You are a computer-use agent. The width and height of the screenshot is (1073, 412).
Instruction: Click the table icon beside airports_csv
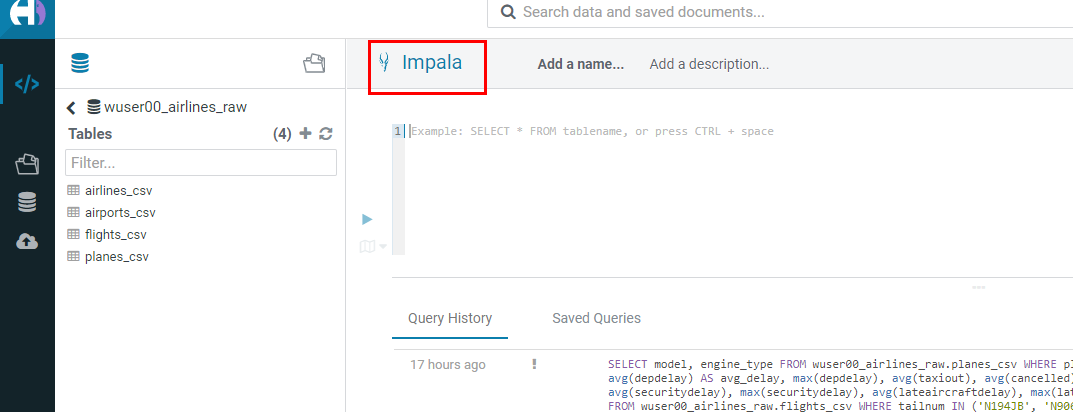point(73,212)
